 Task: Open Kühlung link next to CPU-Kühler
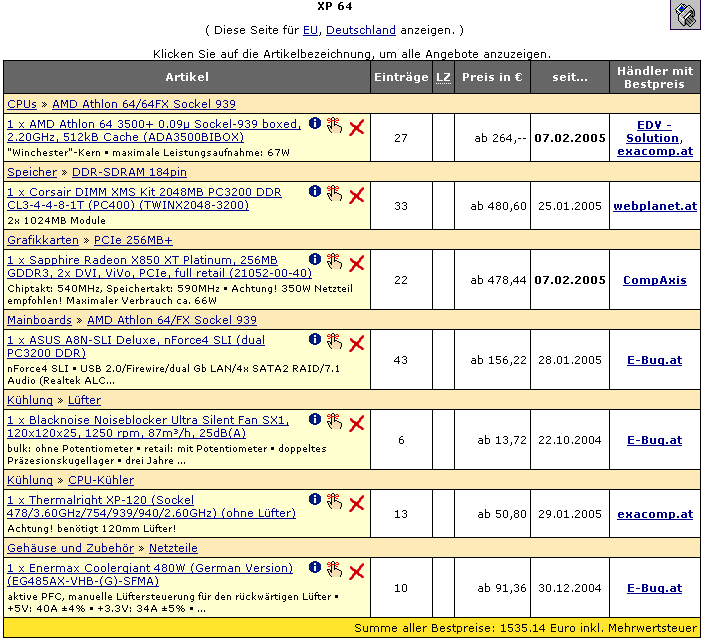click(x=30, y=480)
